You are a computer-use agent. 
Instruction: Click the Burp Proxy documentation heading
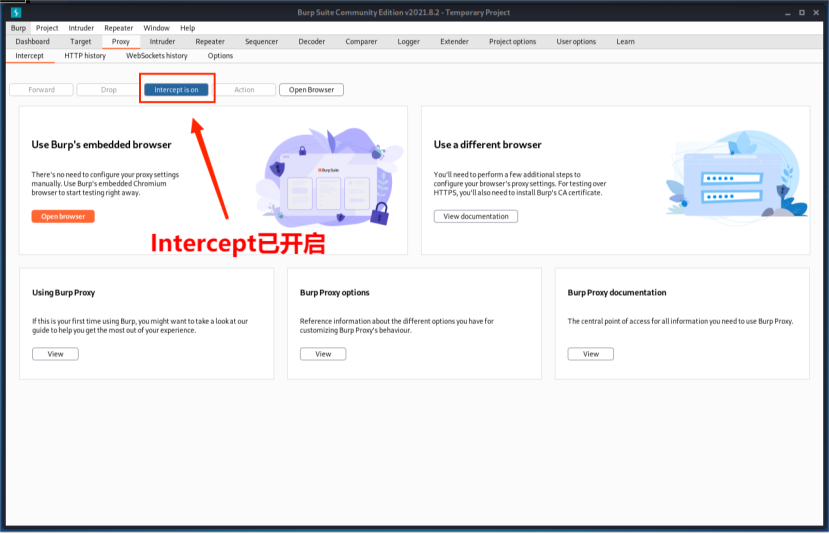click(617, 292)
